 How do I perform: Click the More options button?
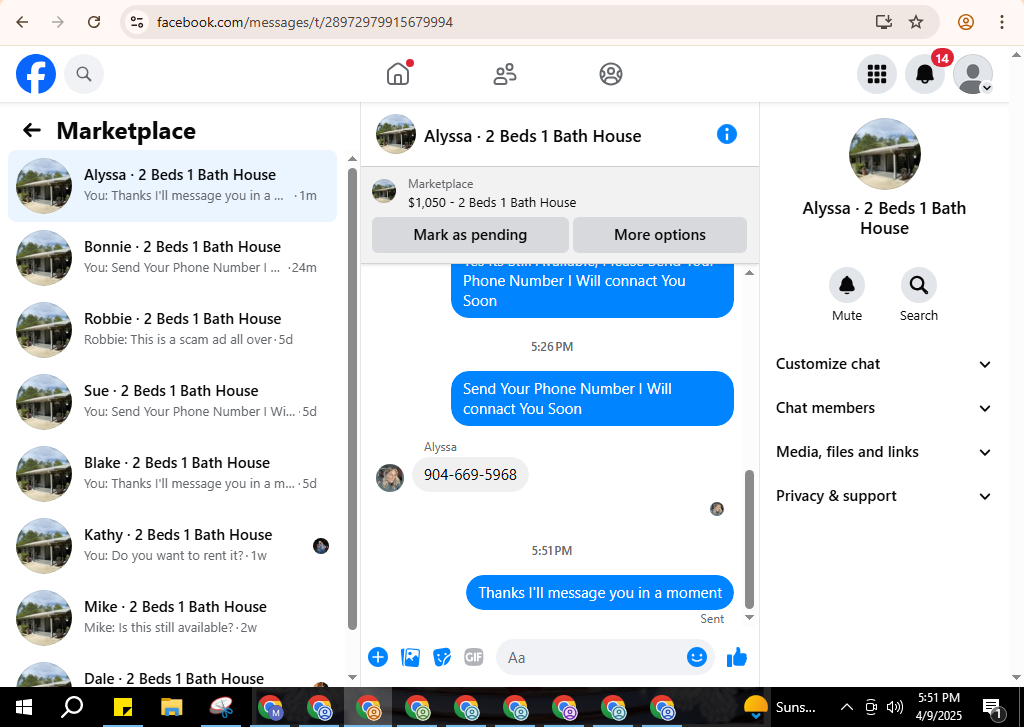(x=660, y=235)
